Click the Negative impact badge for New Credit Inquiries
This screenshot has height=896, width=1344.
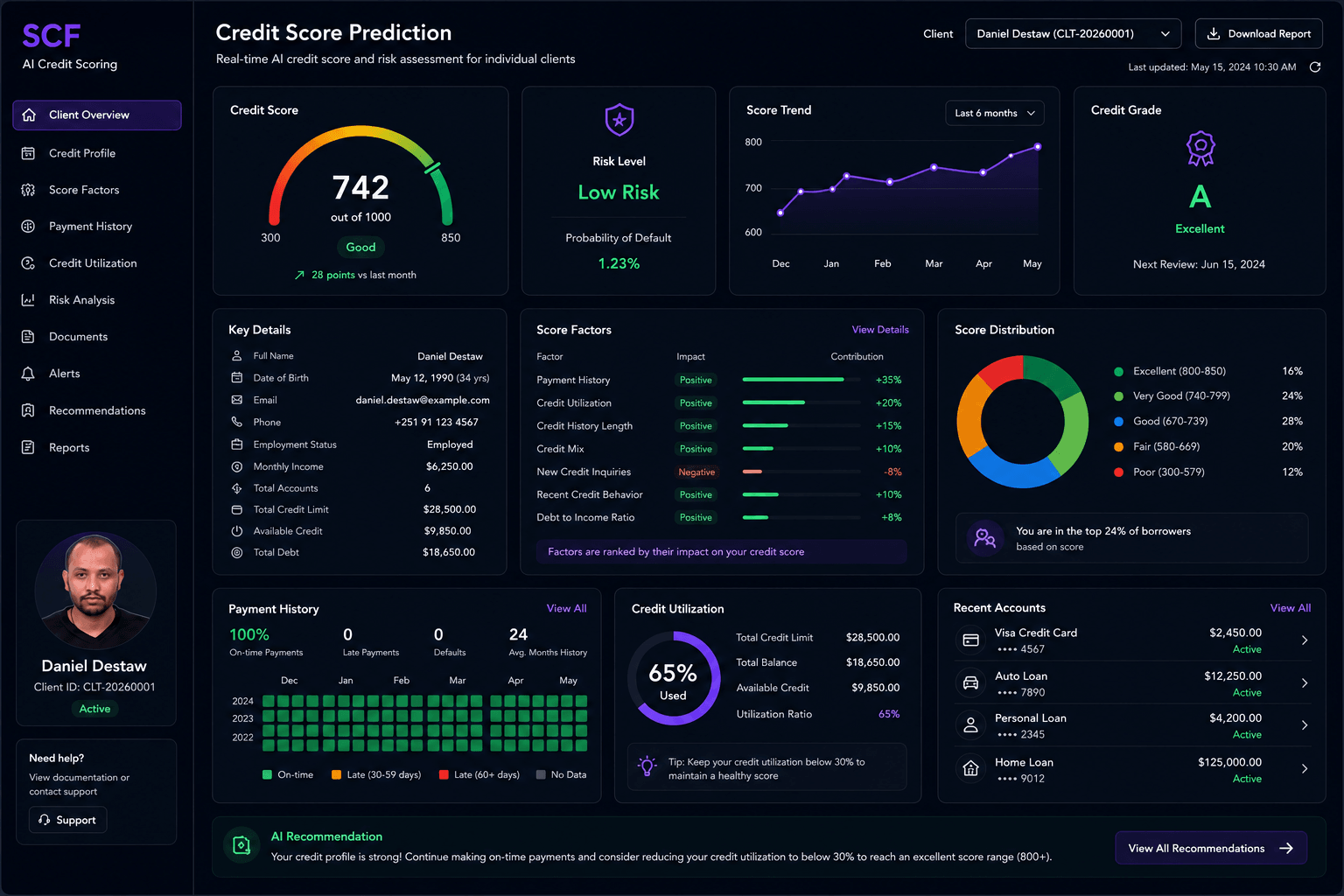(x=696, y=472)
